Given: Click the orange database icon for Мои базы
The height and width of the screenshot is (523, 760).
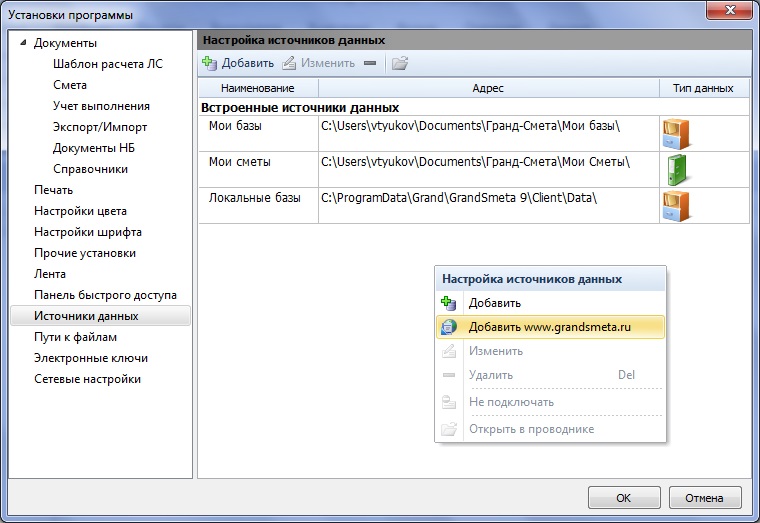Looking at the screenshot, I should tap(676, 134).
